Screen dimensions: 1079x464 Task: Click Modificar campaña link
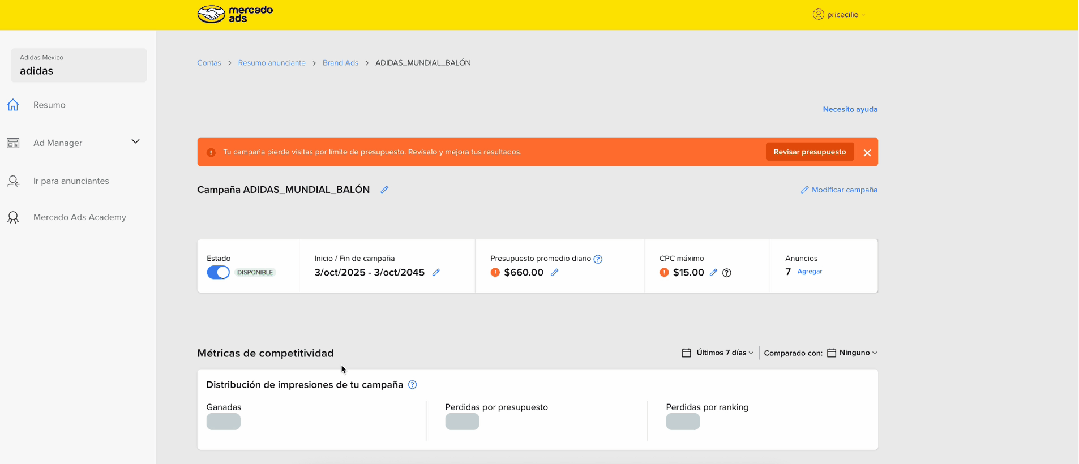pyautogui.click(x=839, y=189)
